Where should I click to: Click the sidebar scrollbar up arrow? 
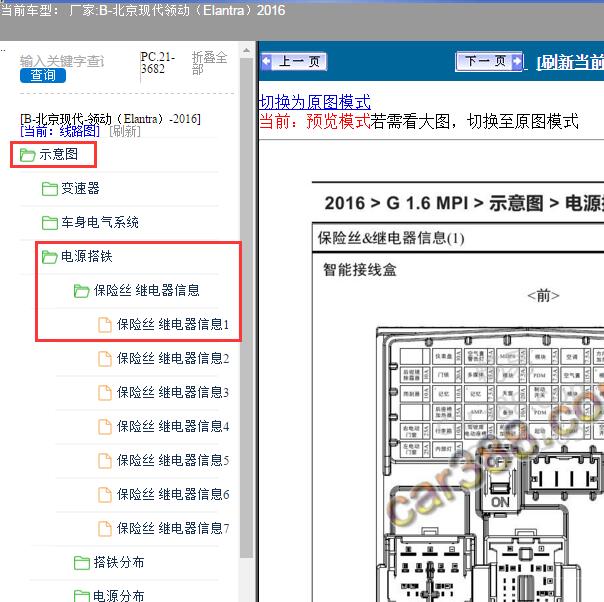246,50
